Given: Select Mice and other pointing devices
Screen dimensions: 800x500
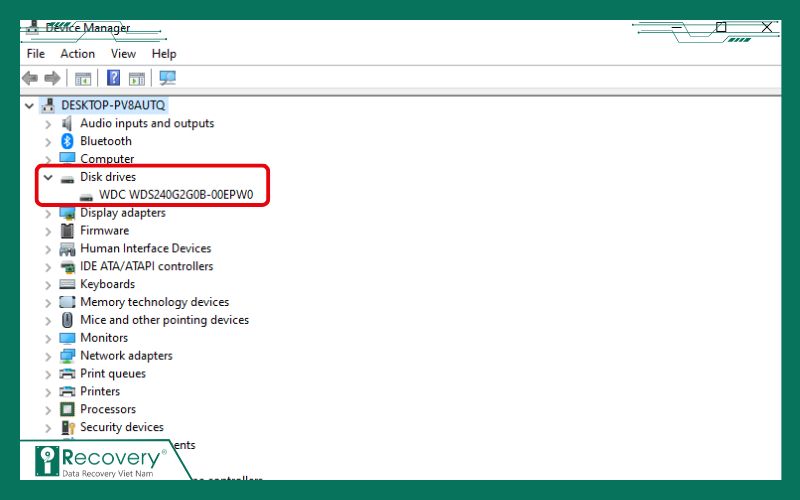Looking at the screenshot, I should 164,320.
